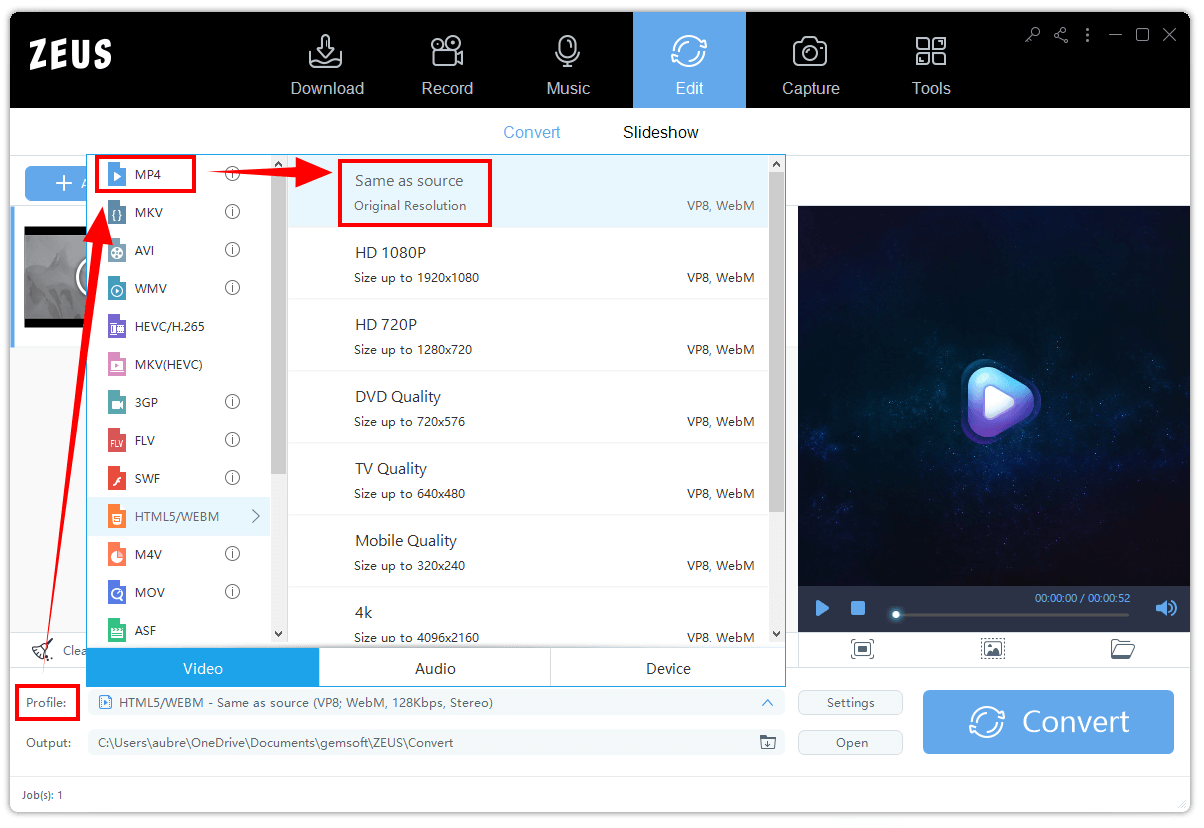Open the Edit section

(x=689, y=60)
